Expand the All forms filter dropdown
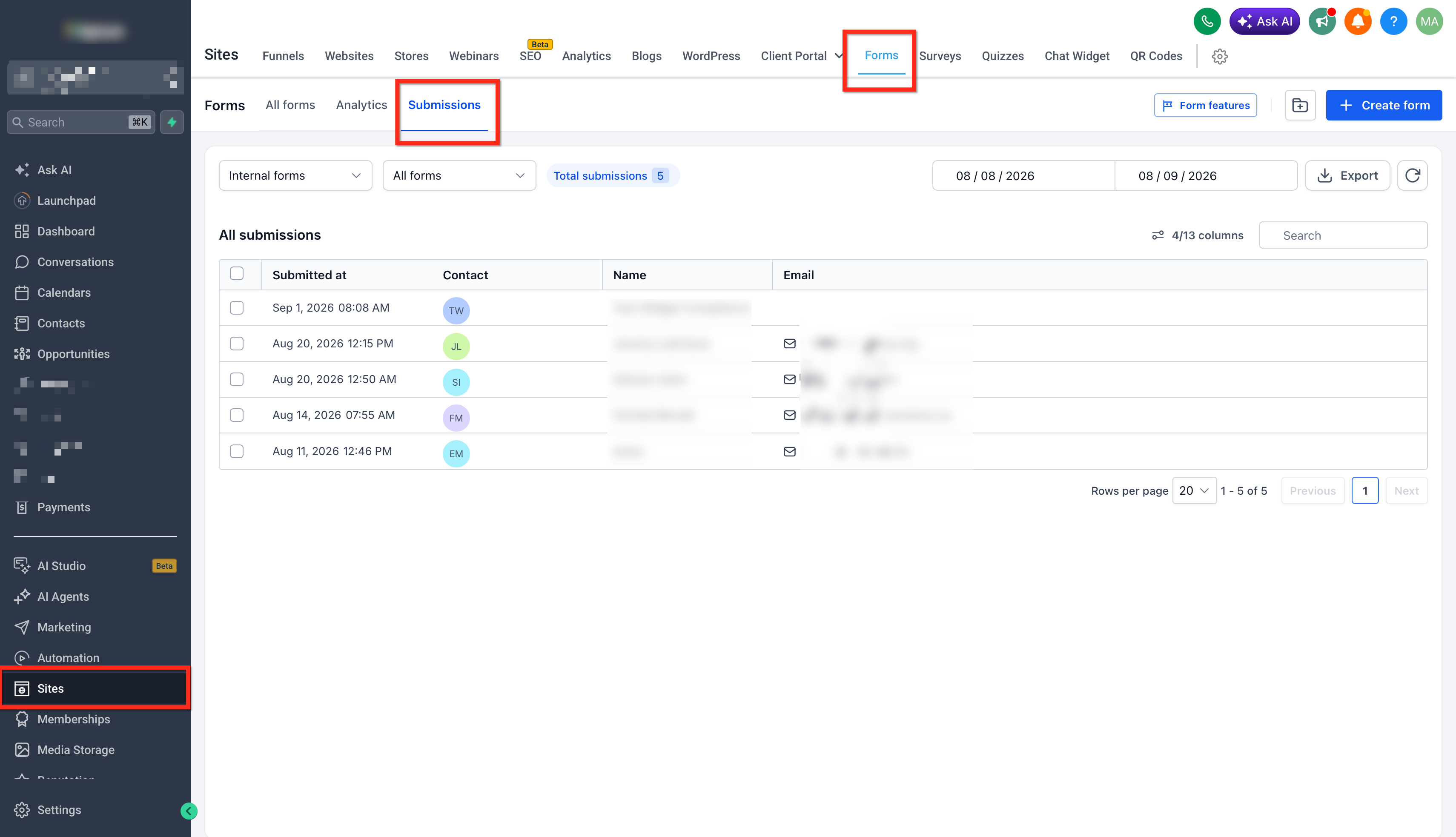The image size is (1456, 837). click(459, 175)
